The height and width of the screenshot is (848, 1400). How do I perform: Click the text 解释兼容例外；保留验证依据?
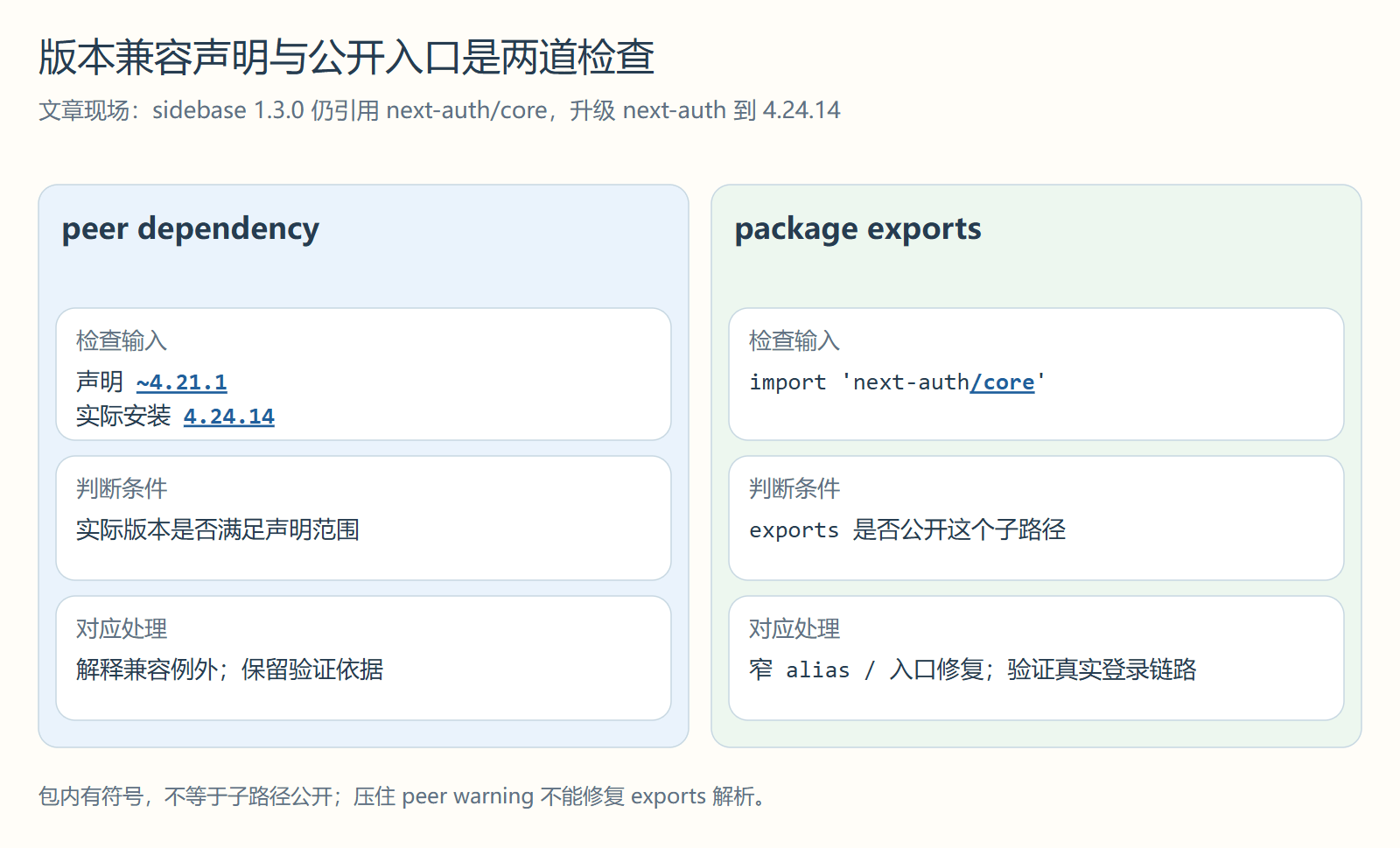click(230, 669)
